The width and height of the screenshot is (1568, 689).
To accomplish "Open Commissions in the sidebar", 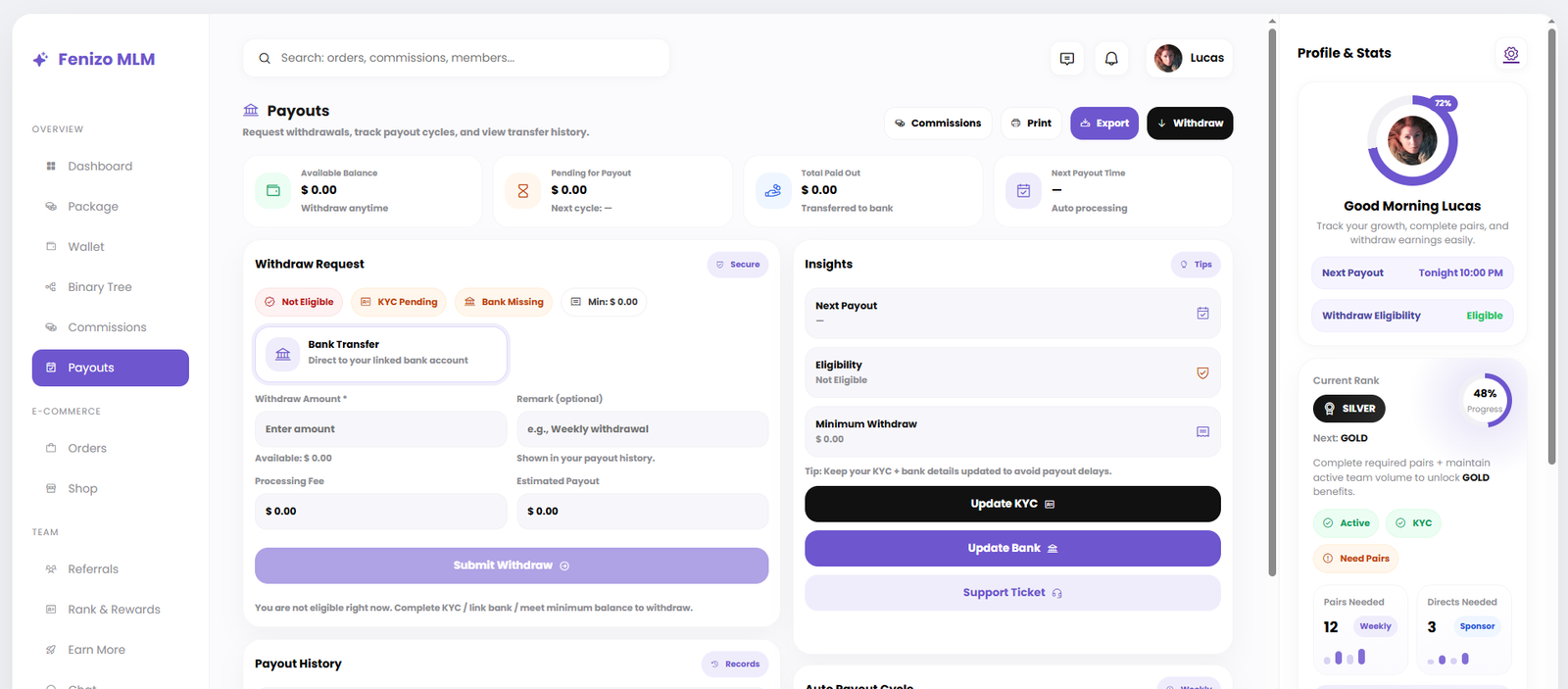I will pyautogui.click(x=111, y=327).
